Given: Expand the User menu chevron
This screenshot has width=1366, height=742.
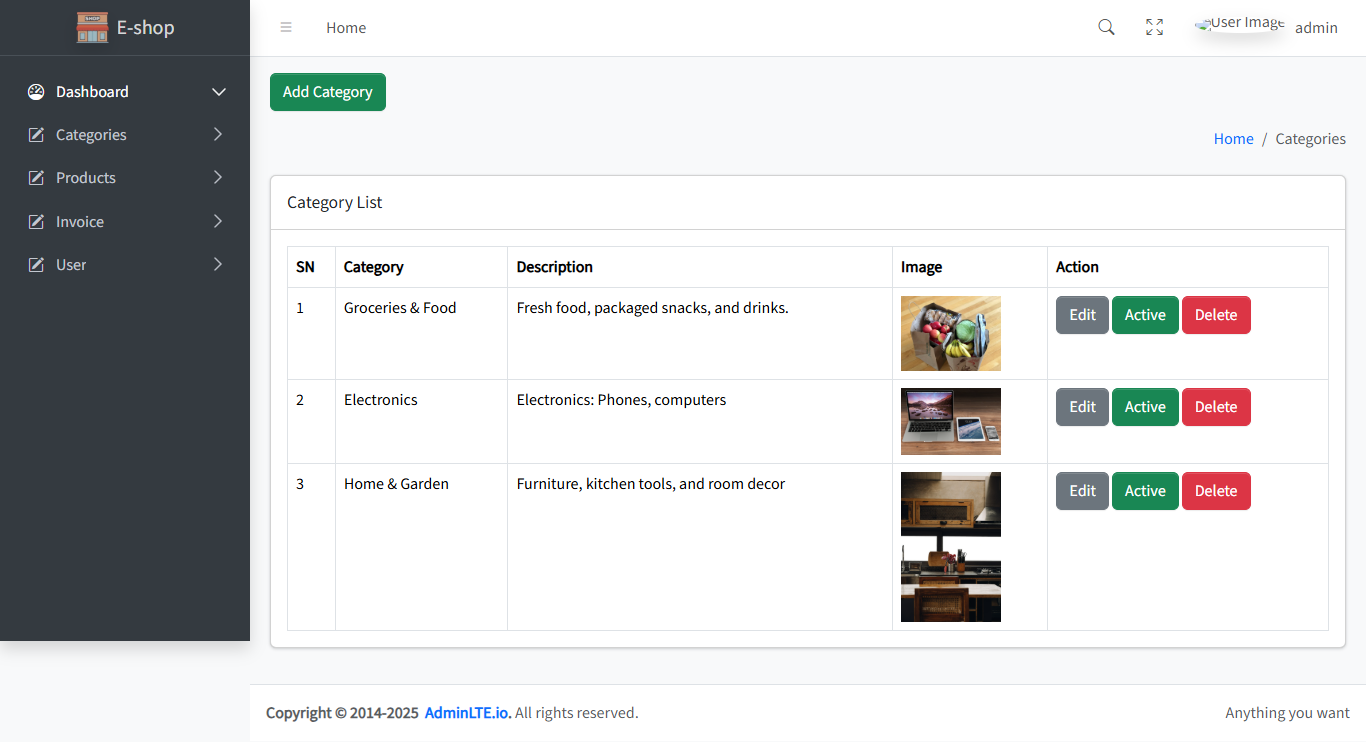Looking at the screenshot, I should [218, 264].
